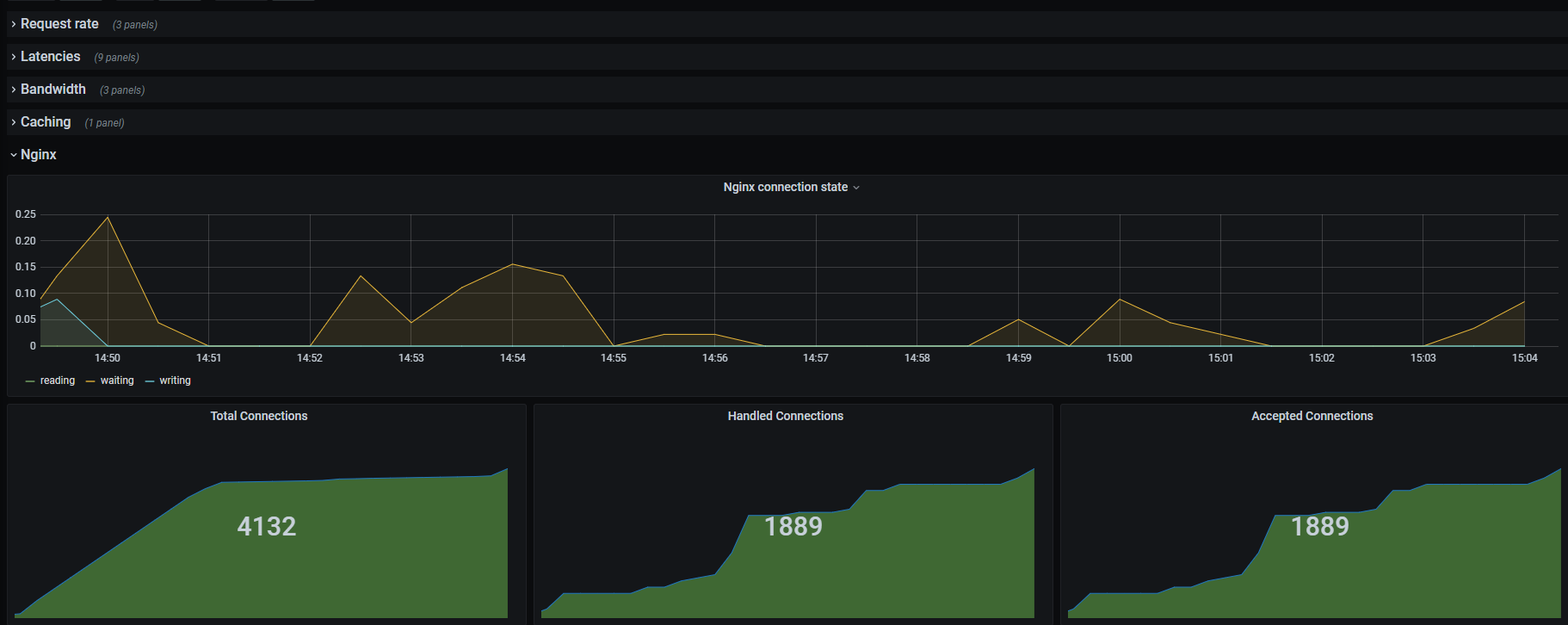This screenshot has width=1568, height=625.
Task: Toggle the reading series in legend
Action: point(58,381)
